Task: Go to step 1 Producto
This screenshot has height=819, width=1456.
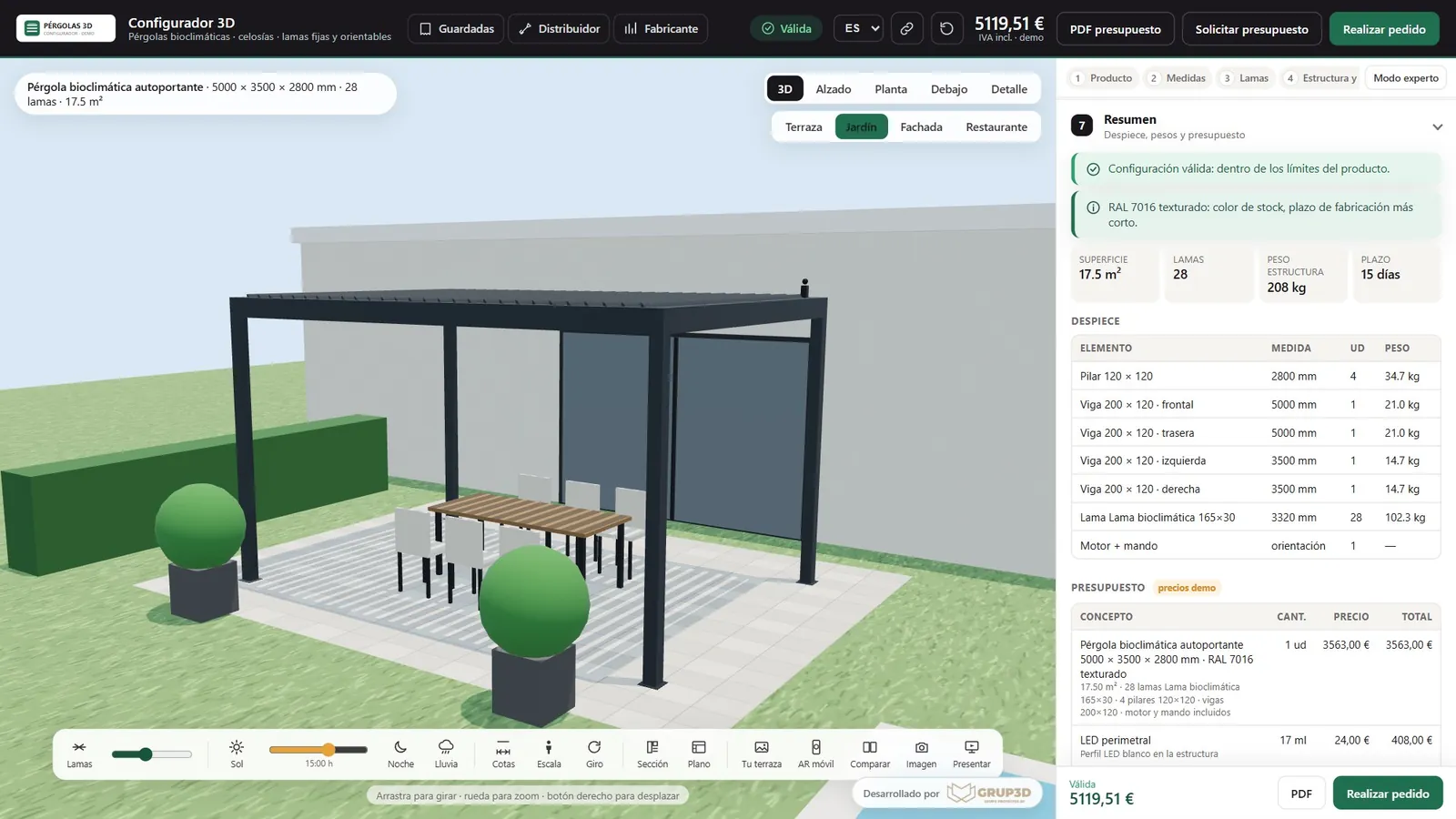Action: point(1102,78)
